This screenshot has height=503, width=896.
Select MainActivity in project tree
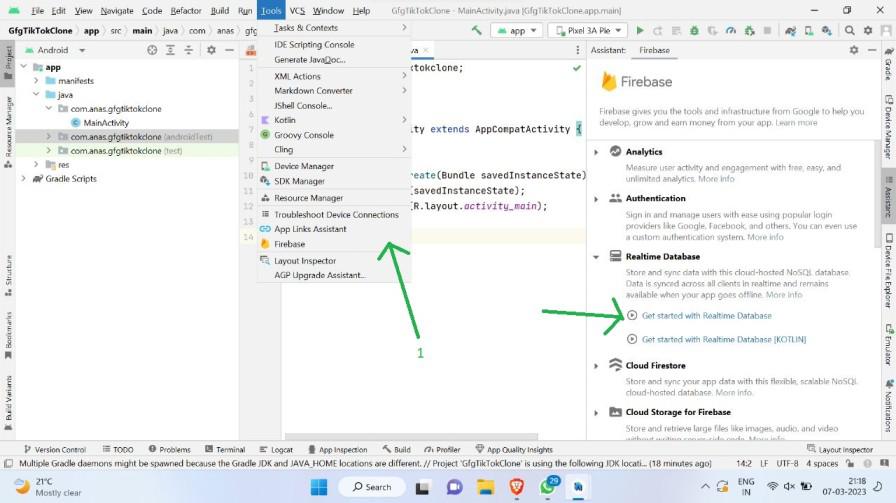click(106, 123)
